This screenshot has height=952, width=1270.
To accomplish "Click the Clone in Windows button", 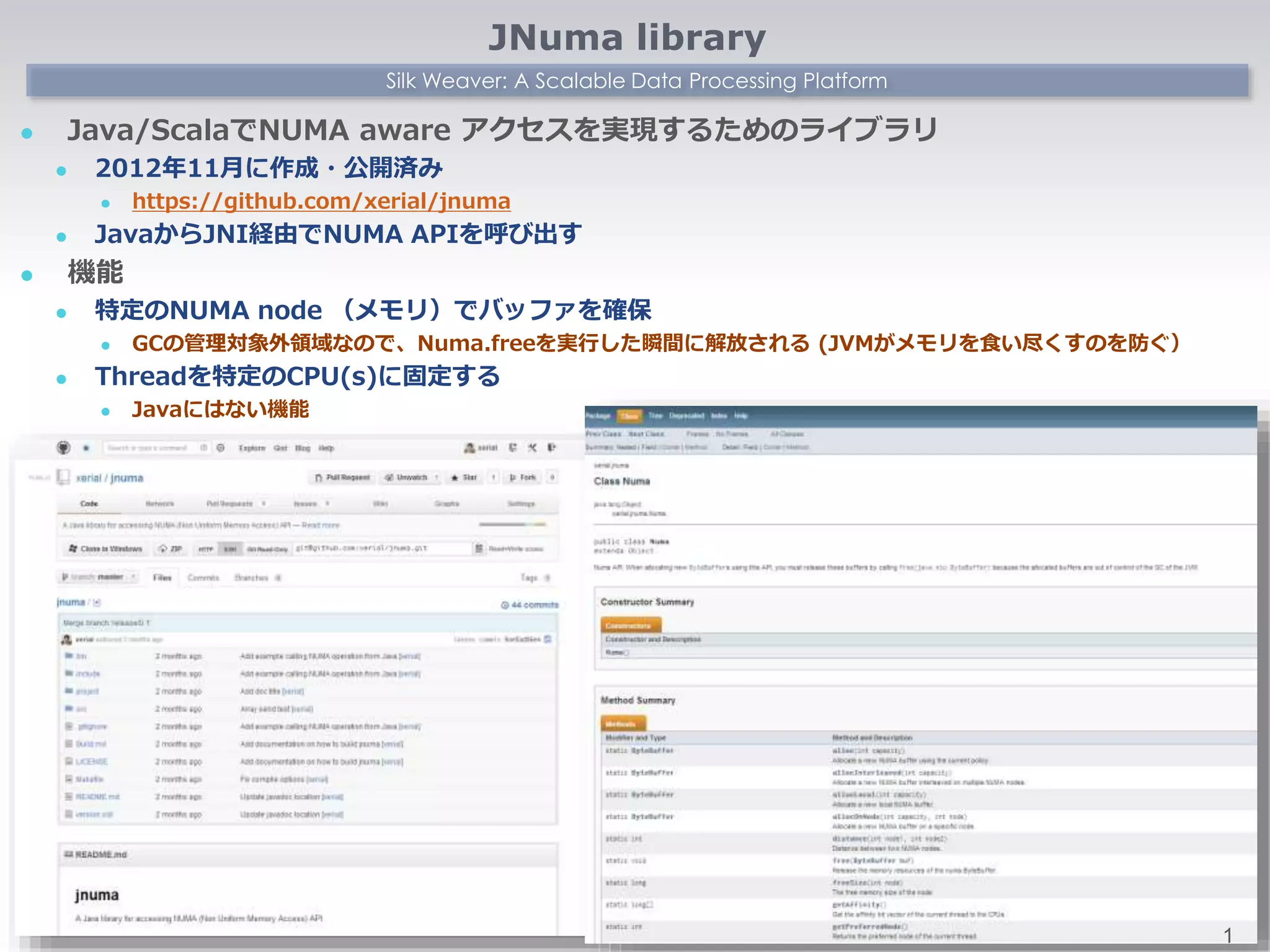I will point(105,549).
